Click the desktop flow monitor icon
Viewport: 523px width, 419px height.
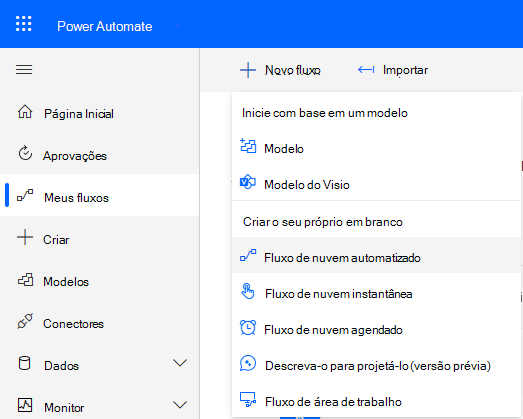(x=248, y=399)
